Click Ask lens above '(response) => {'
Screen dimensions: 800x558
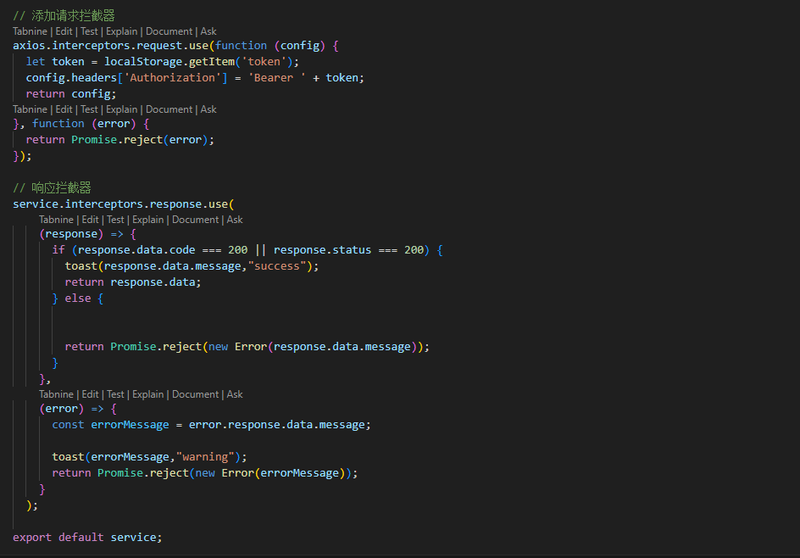click(x=235, y=220)
